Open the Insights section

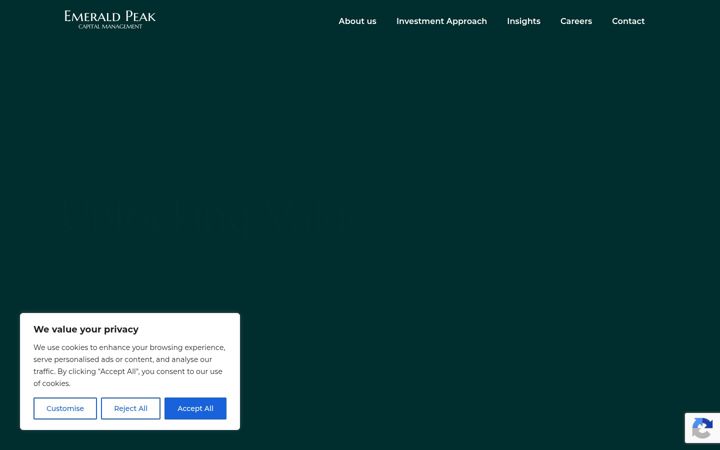523,21
